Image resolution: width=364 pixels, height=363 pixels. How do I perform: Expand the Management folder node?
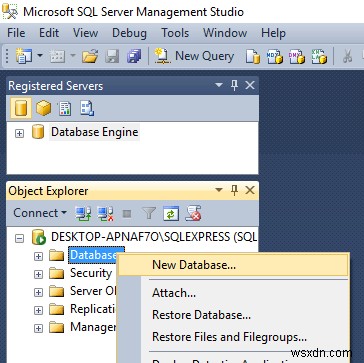39,328
